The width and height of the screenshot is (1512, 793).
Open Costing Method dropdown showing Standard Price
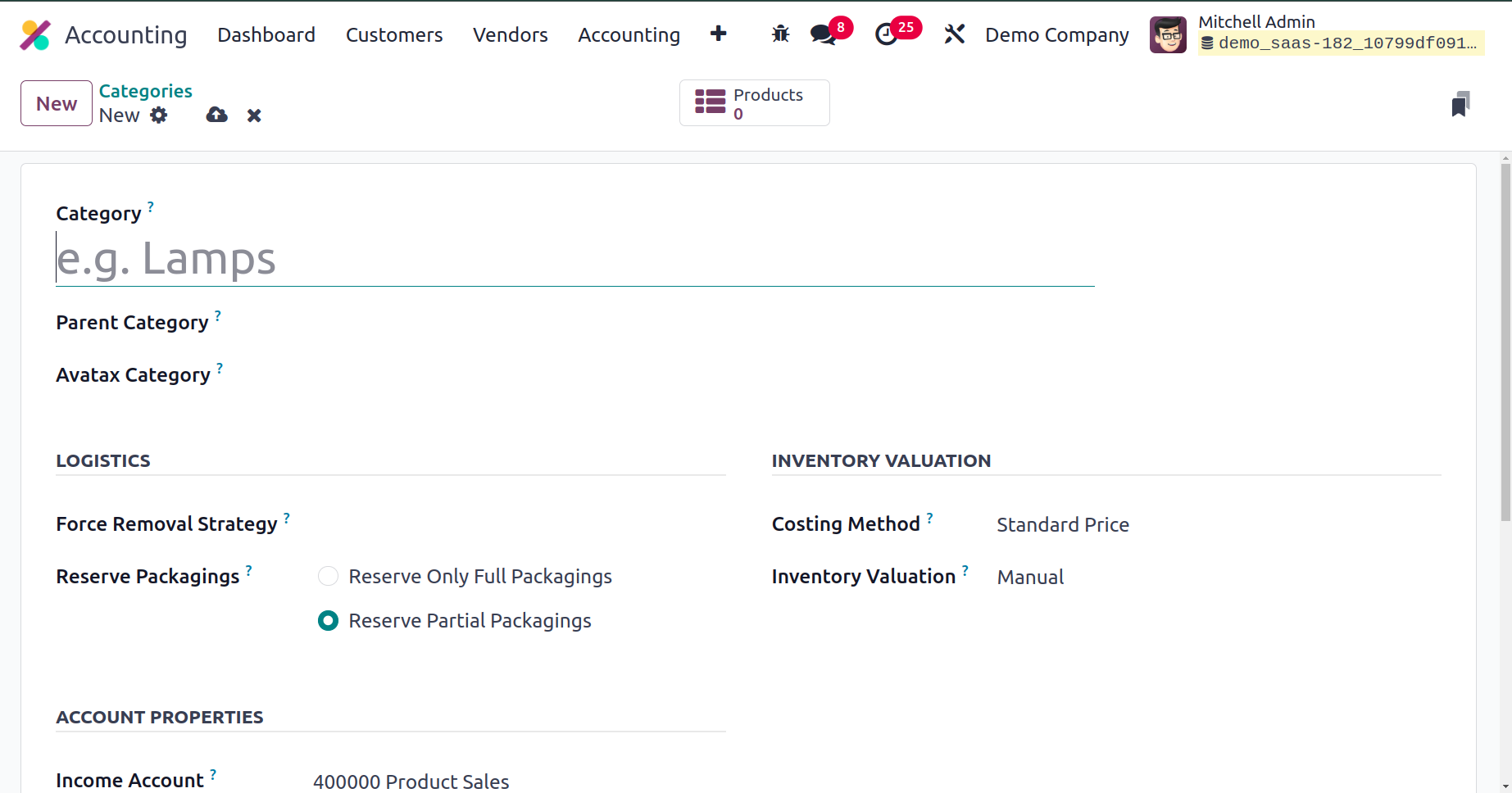(1062, 525)
